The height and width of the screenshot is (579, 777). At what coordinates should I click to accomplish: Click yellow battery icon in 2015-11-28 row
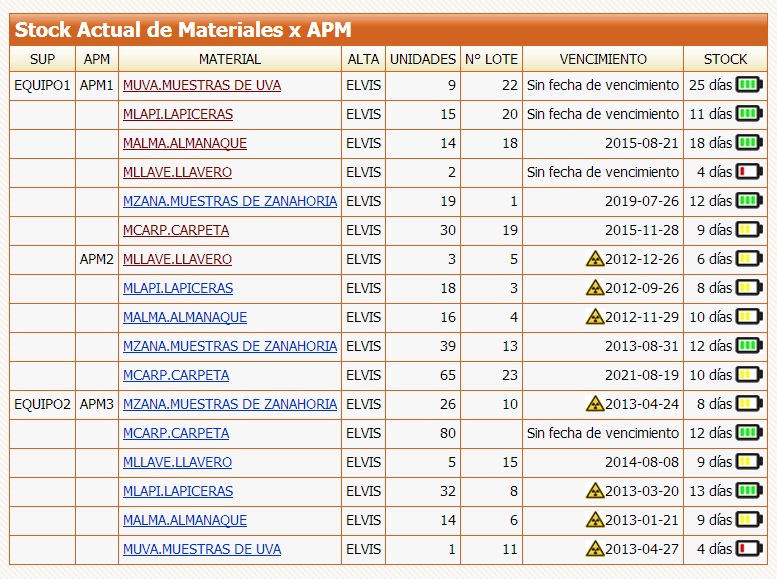pyautogui.click(x=749, y=230)
